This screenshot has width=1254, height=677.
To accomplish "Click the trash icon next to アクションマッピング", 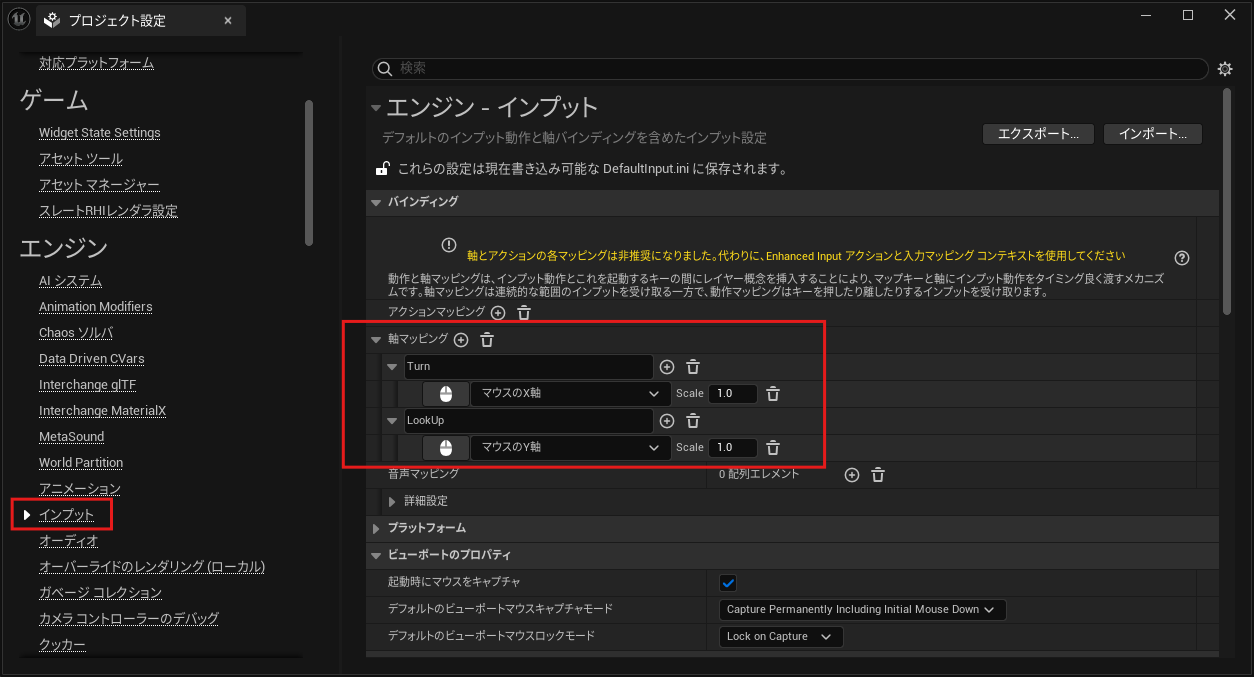I will coord(524,313).
